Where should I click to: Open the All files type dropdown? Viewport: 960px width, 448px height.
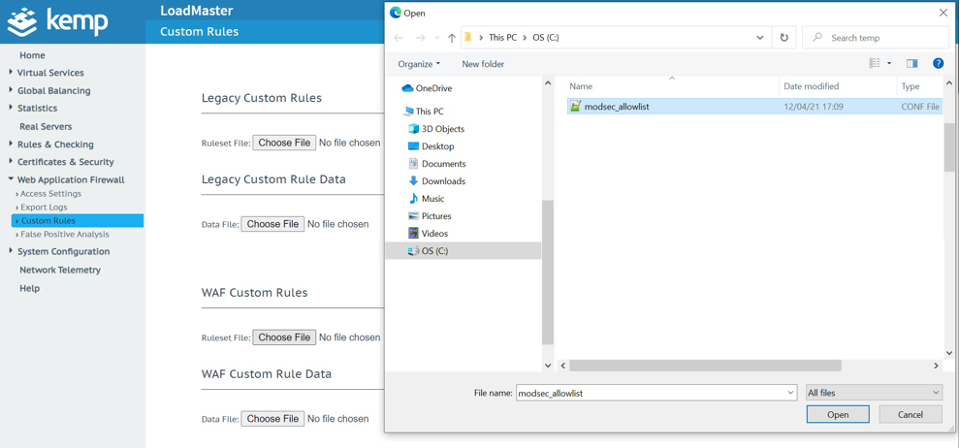(x=873, y=393)
